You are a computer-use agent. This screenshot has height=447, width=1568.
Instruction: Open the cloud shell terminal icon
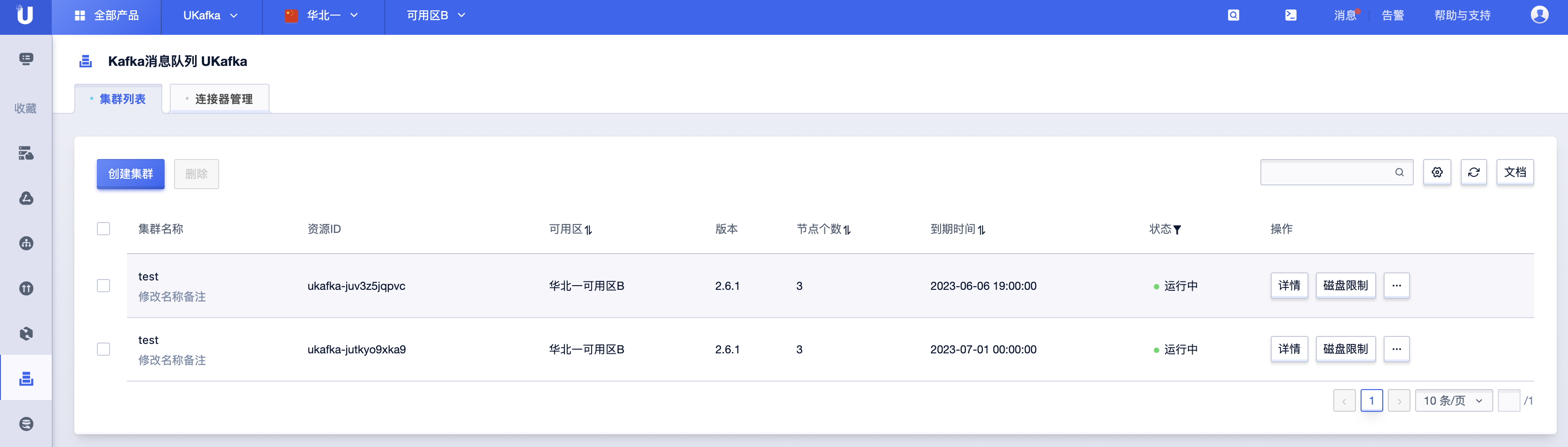[x=1291, y=15]
